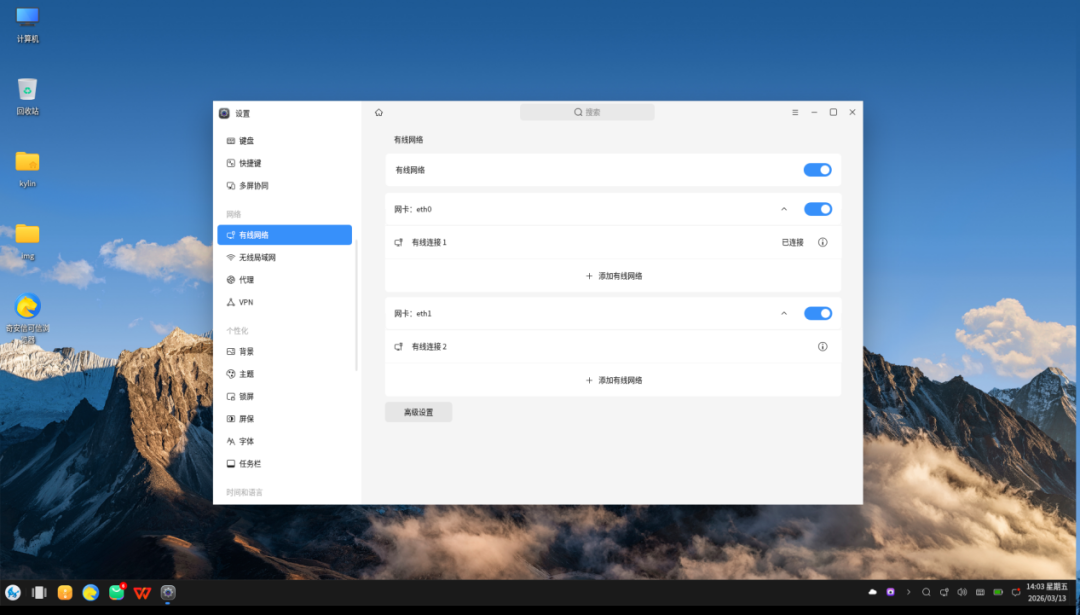
Task: Disable the eth1 network card
Action: 818,313
